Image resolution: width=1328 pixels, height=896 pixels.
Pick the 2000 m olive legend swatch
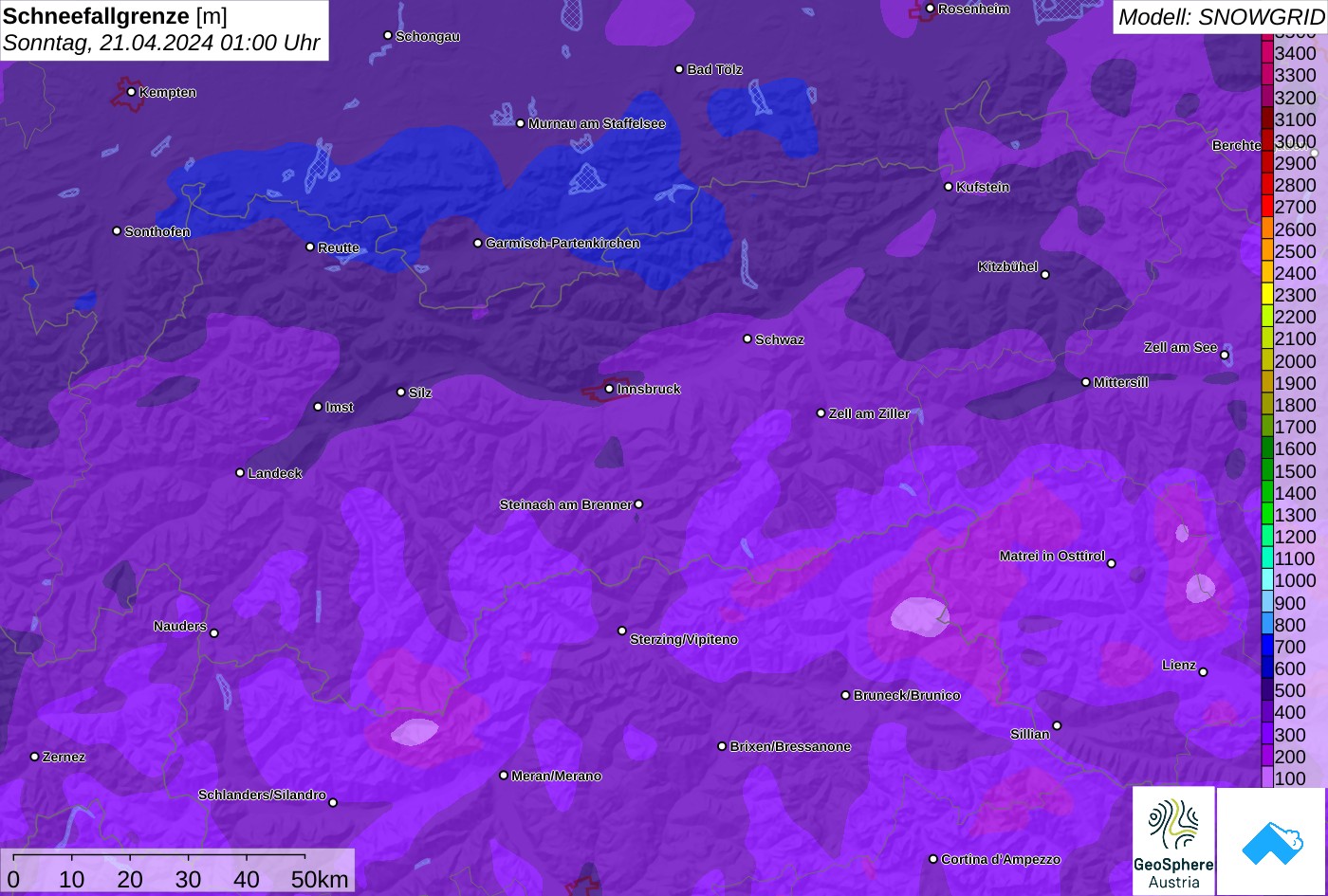(1267, 361)
